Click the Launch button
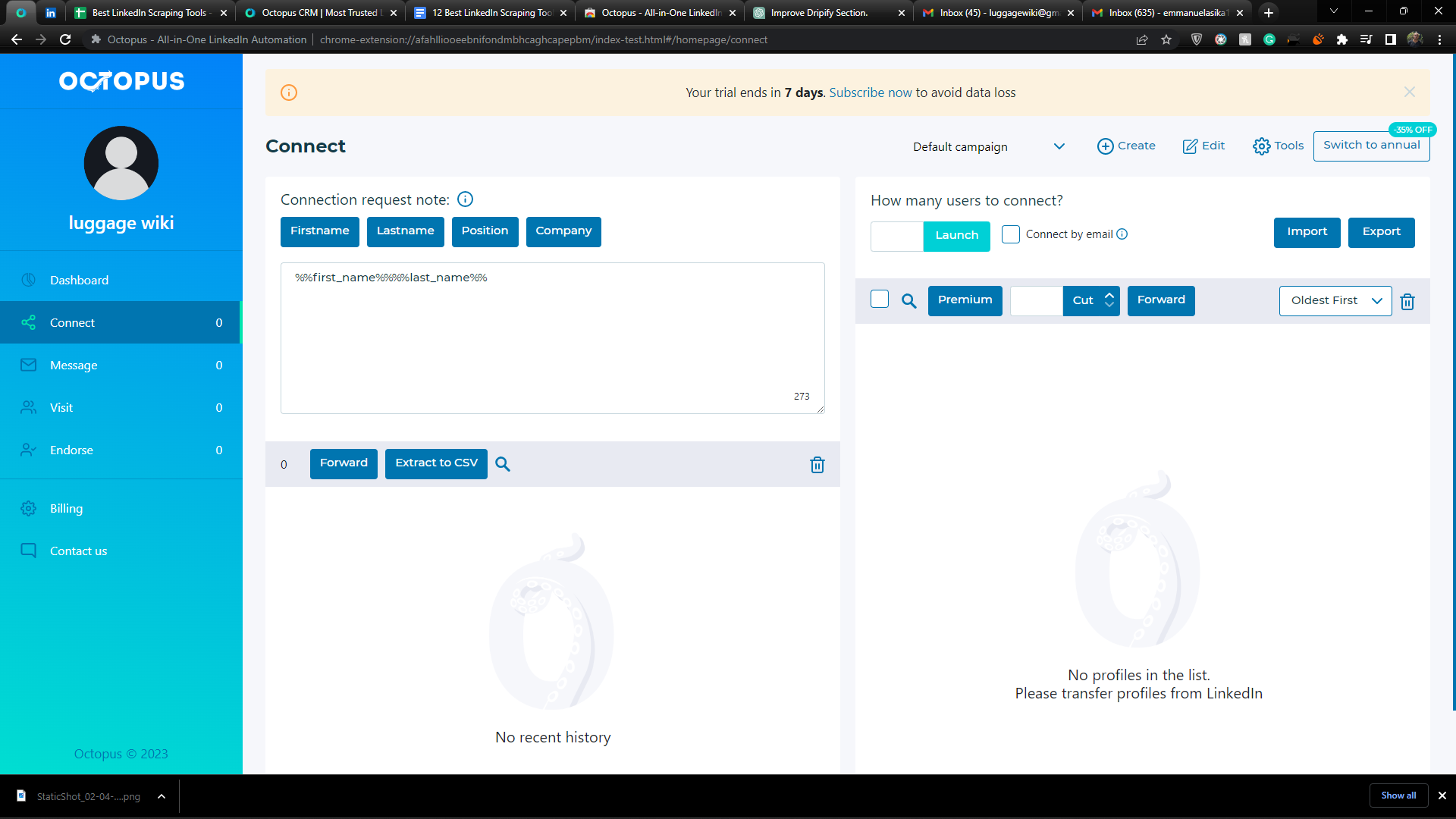The width and height of the screenshot is (1456, 819). [x=957, y=236]
